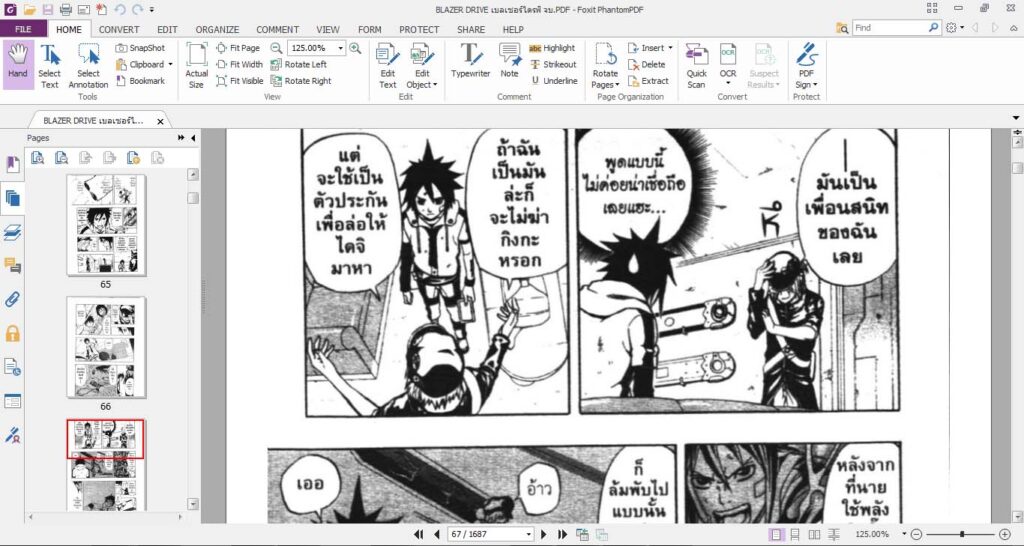1024x546 pixels.
Task: Go to the next page
Action: coord(543,534)
